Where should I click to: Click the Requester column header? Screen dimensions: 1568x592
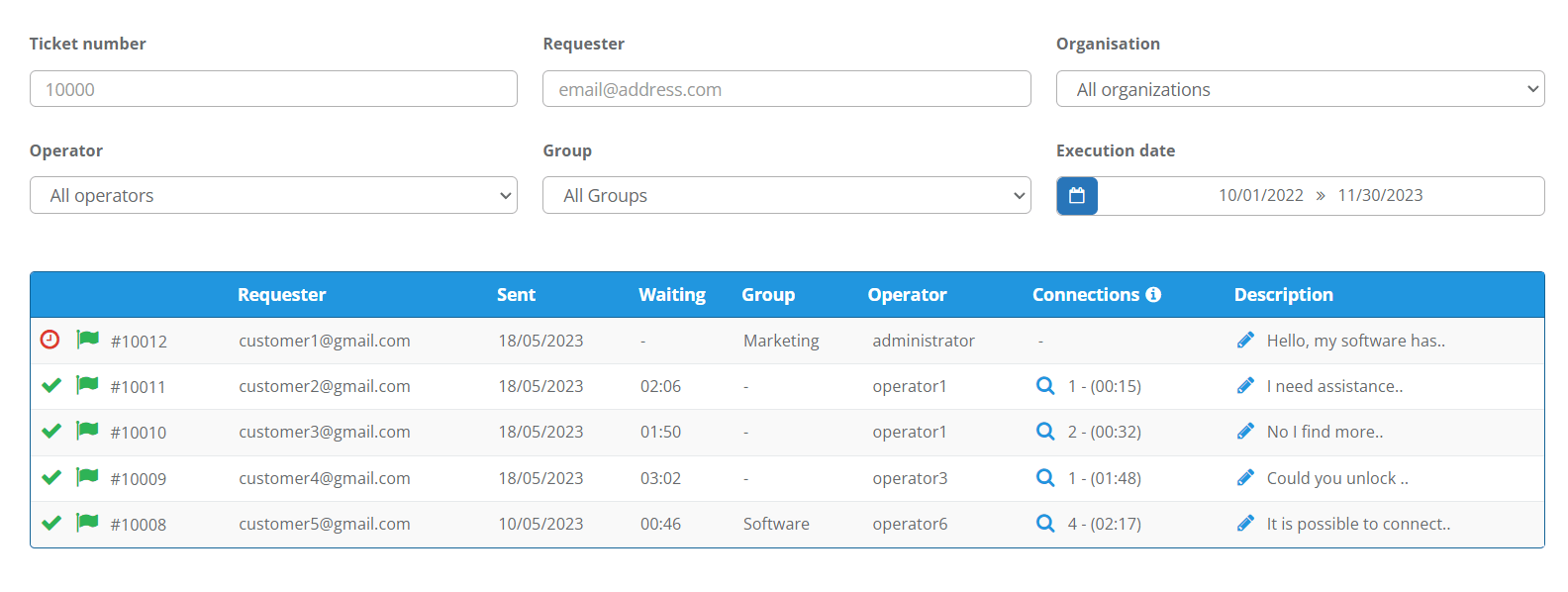(281, 295)
